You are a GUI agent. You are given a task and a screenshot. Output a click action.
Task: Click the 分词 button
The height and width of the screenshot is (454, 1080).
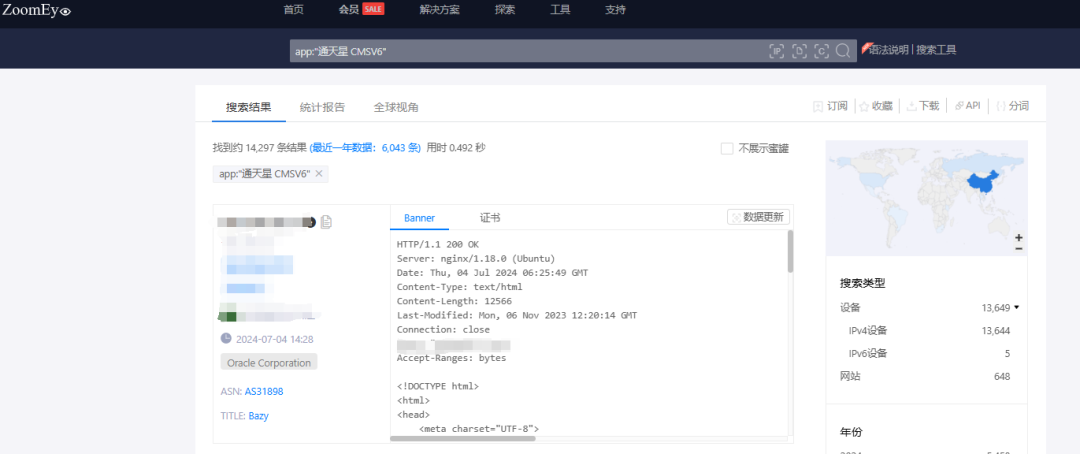click(x=1012, y=106)
